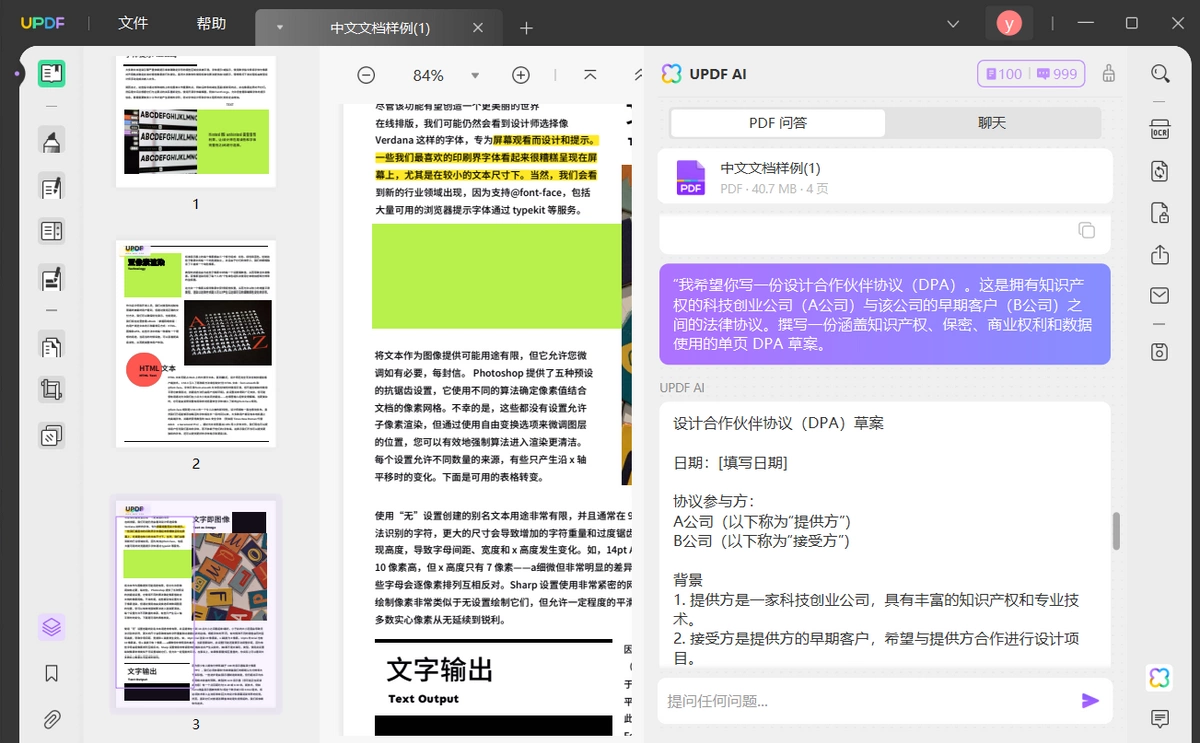Screen dimensions: 1200x743
Task: Click the 'Text Output' subtitle in document
Action: [x=424, y=699]
